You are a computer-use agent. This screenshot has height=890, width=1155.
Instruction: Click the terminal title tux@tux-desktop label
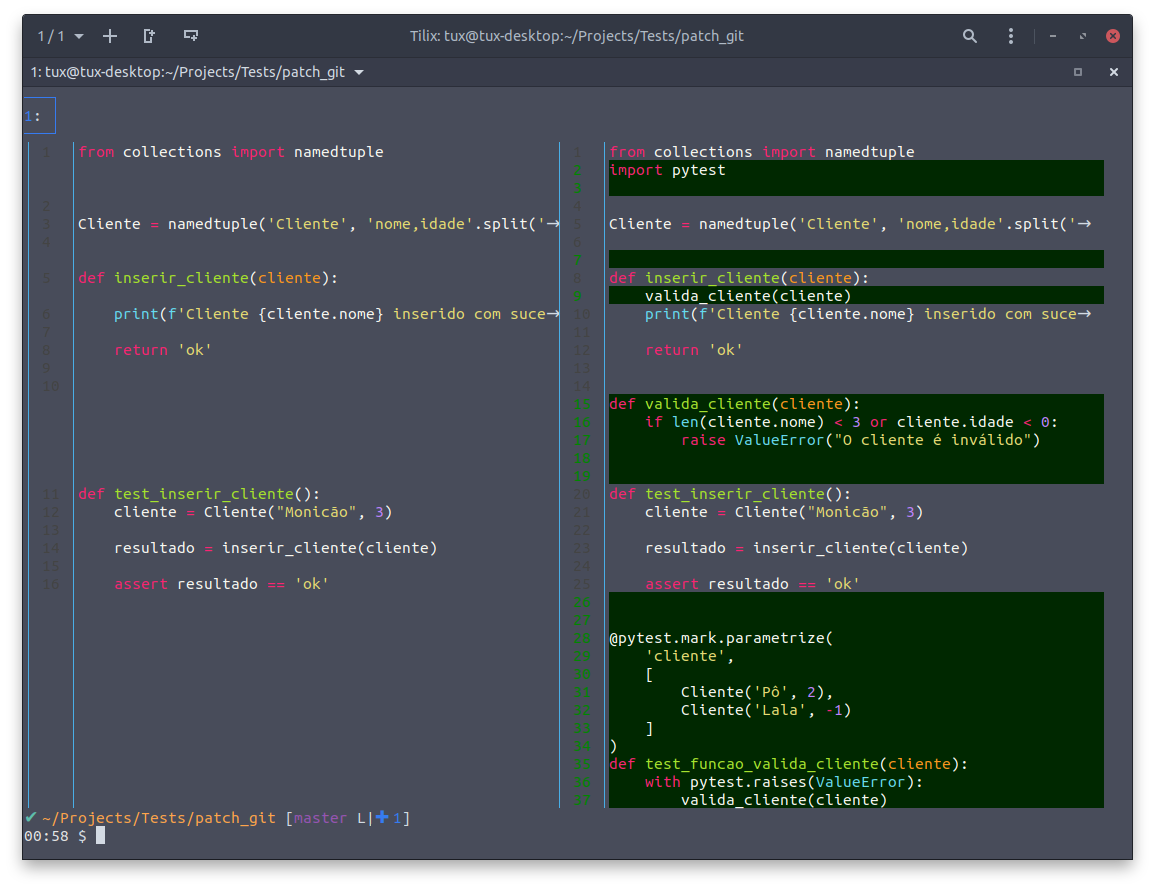click(x=188, y=72)
